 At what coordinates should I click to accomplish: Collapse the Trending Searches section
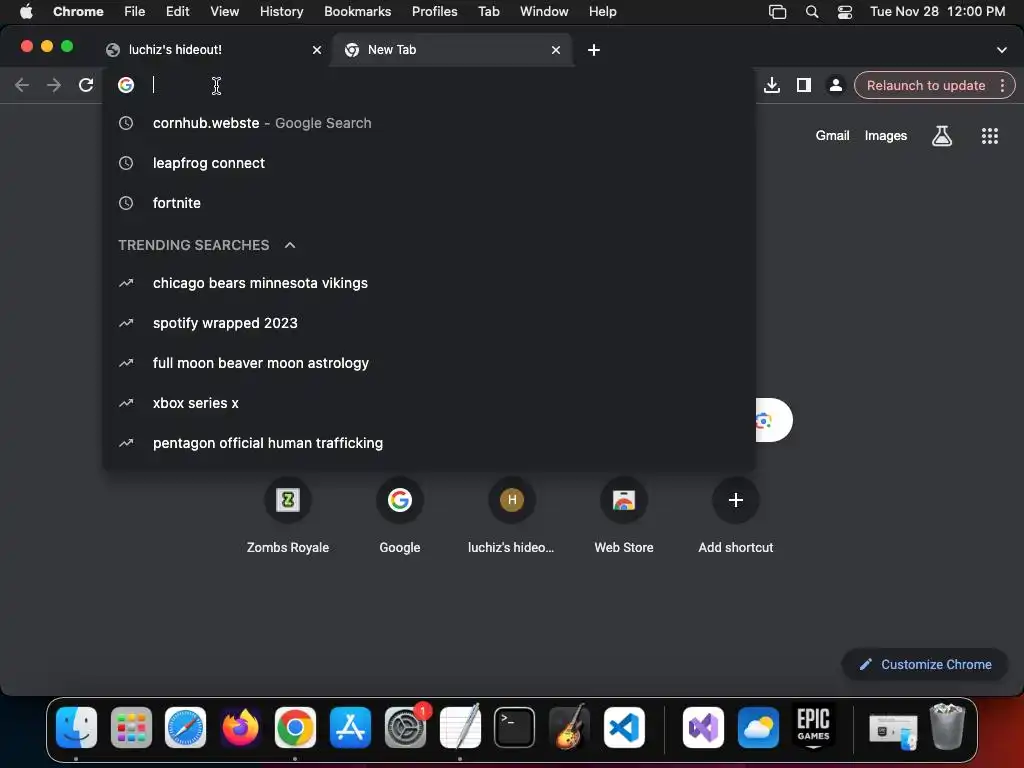click(290, 245)
